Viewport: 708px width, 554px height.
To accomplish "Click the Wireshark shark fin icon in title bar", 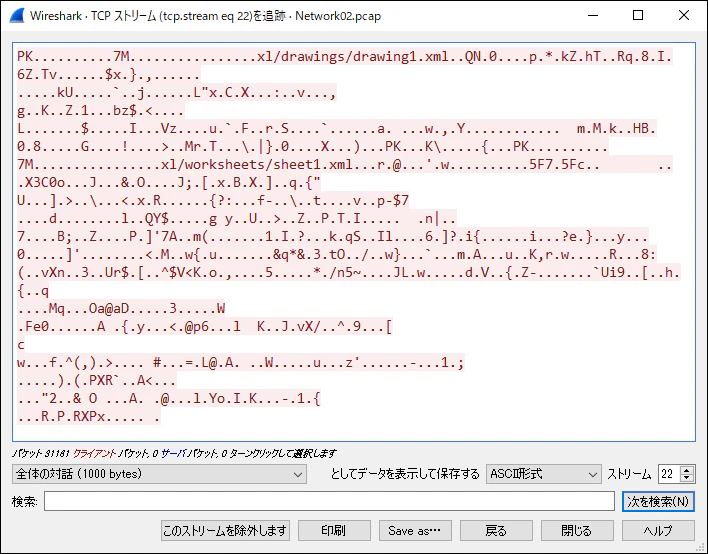I will [x=17, y=16].
